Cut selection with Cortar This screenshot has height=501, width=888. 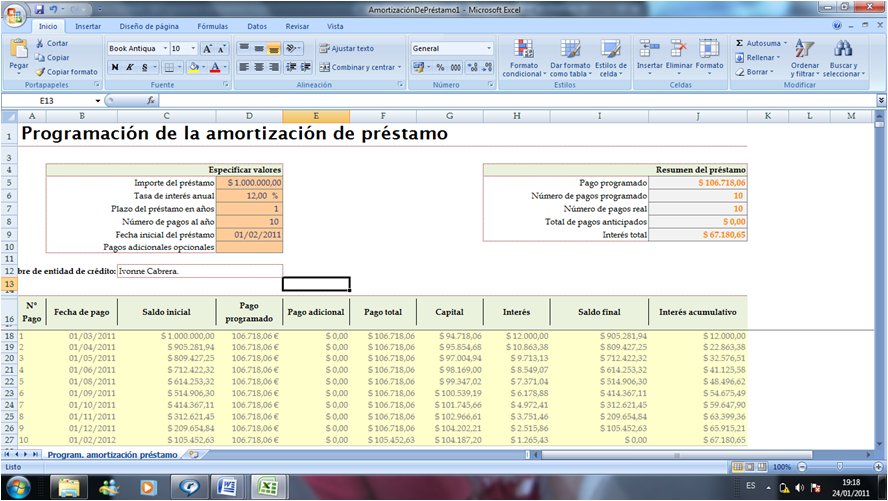52,43
